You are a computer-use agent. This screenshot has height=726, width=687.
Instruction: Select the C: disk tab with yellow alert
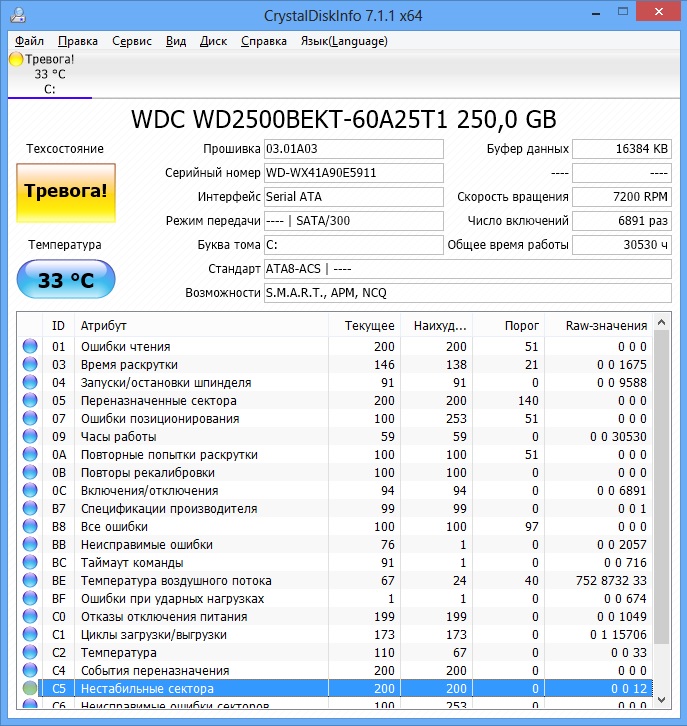click(x=50, y=75)
